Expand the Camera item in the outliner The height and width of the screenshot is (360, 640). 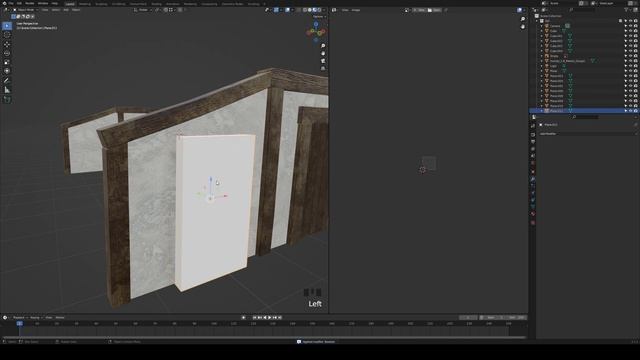pos(542,26)
